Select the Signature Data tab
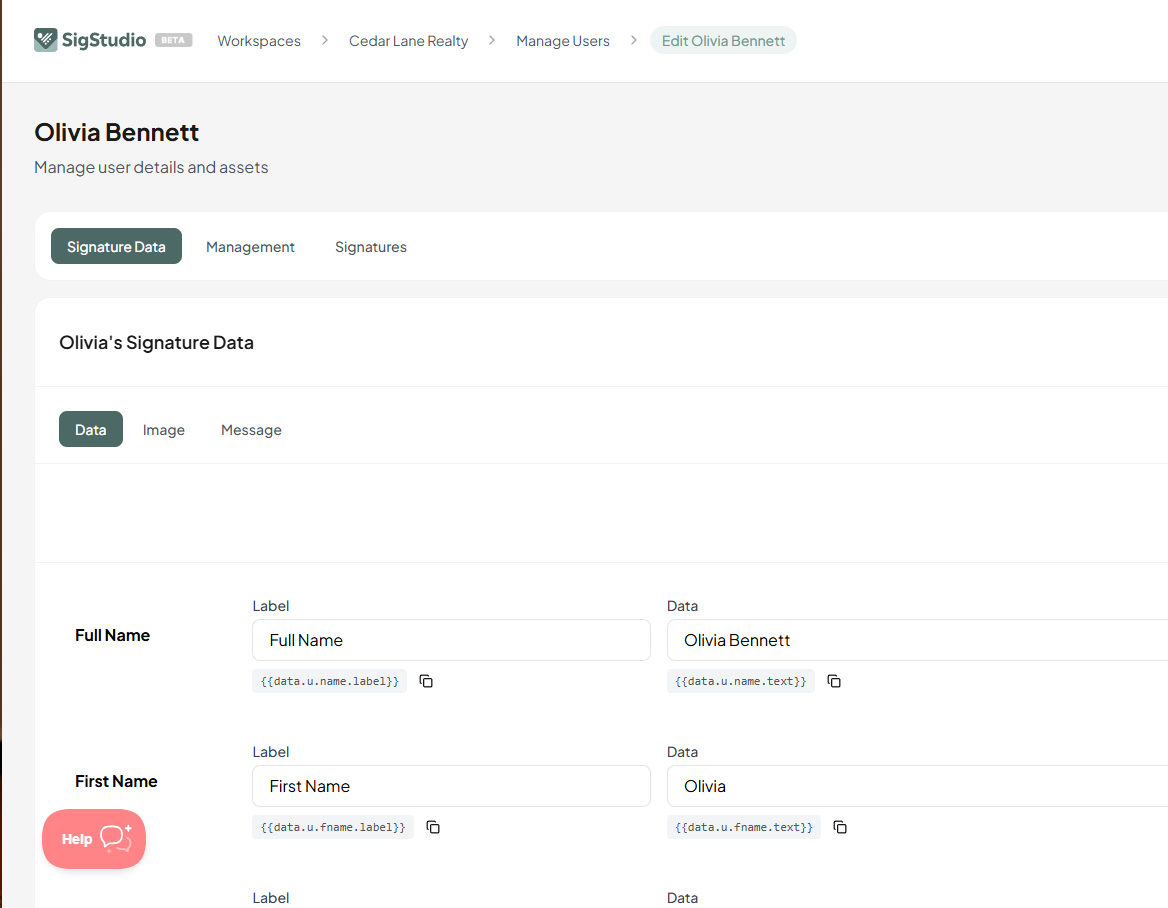This screenshot has width=1168, height=908. click(116, 247)
